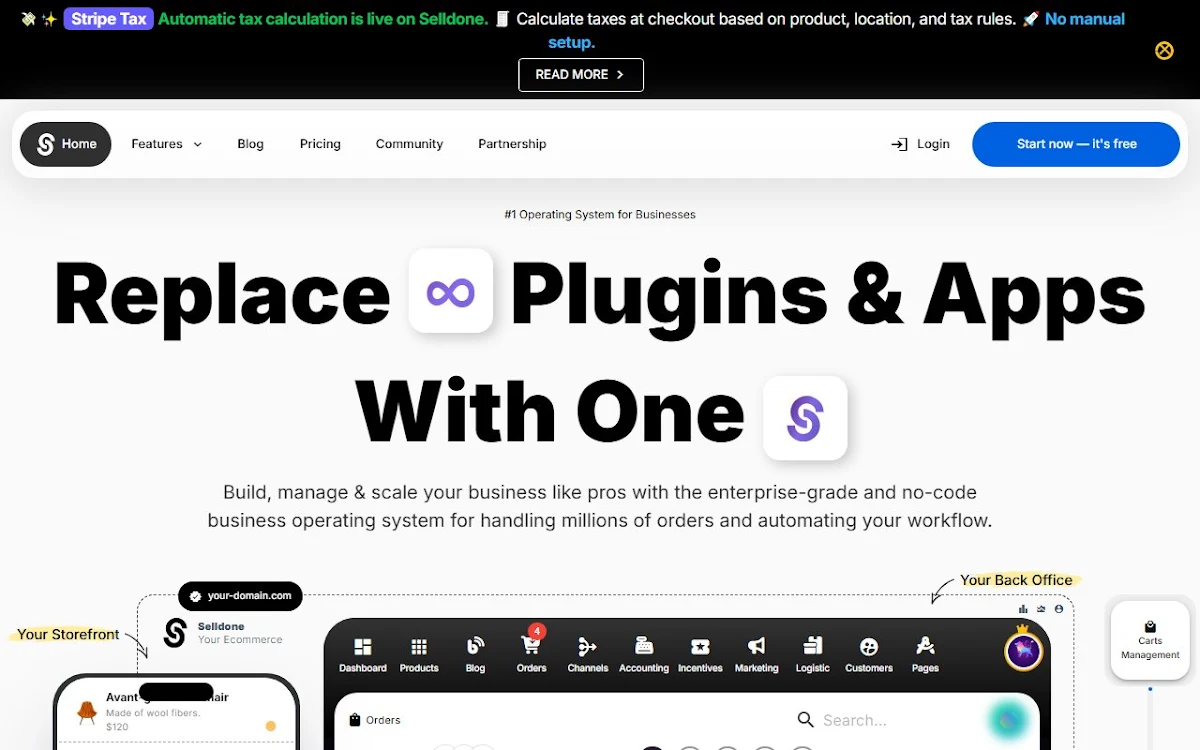Click the 'Your Back Office' label
1200x750 pixels.
pyautogui.click(x=1016, y=580)
